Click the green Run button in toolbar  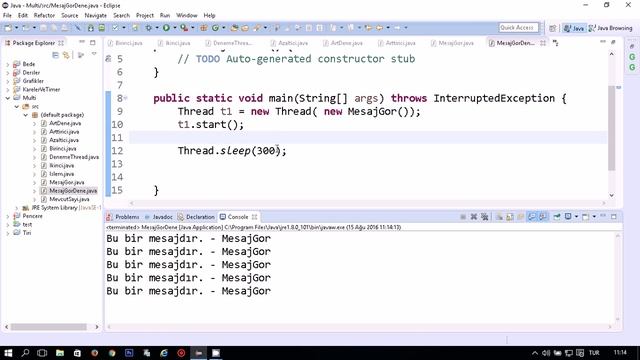(166, 28)
